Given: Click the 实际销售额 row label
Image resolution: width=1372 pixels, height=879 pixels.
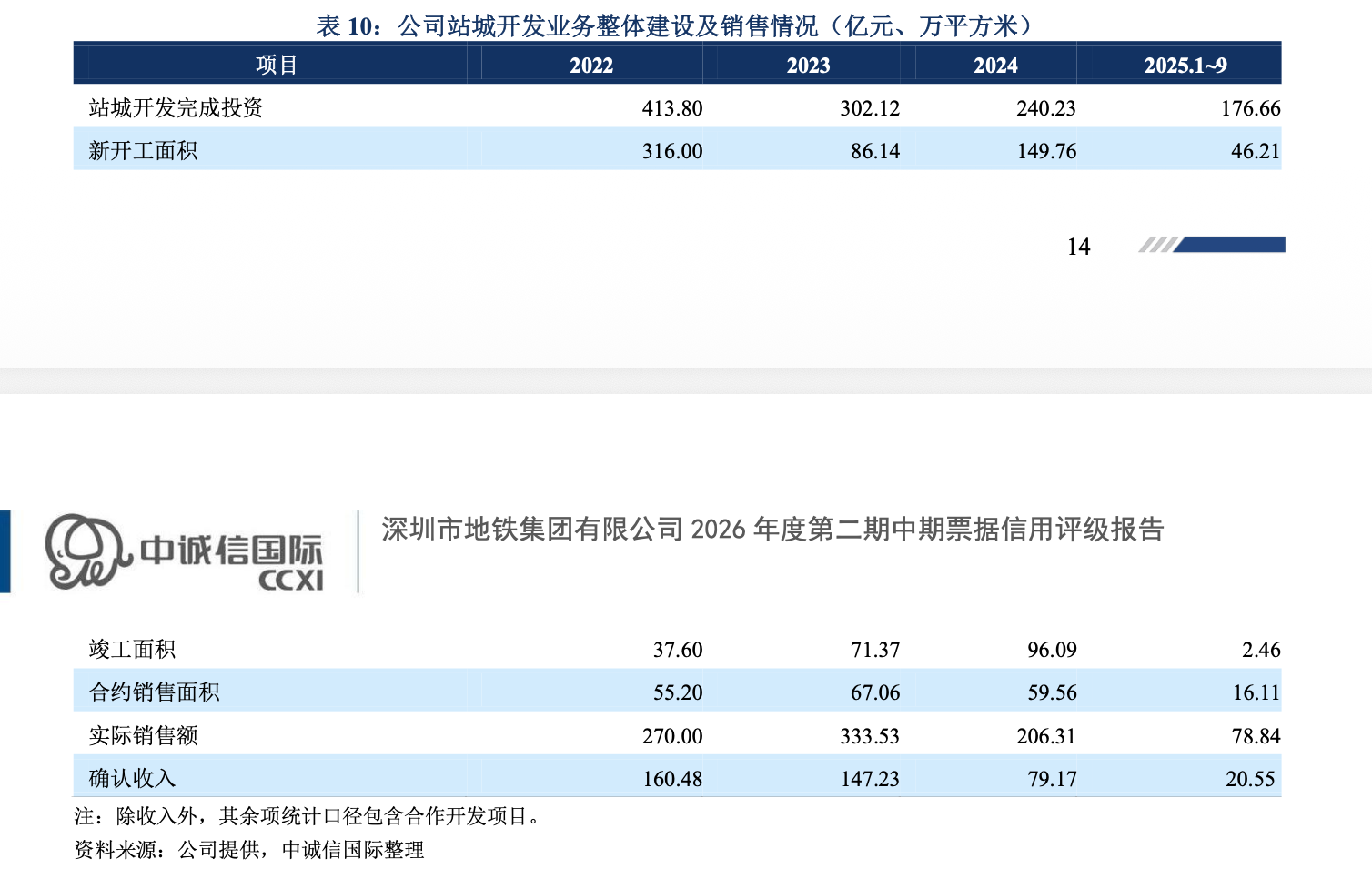Looking at the screenshot, I should 143,736.
